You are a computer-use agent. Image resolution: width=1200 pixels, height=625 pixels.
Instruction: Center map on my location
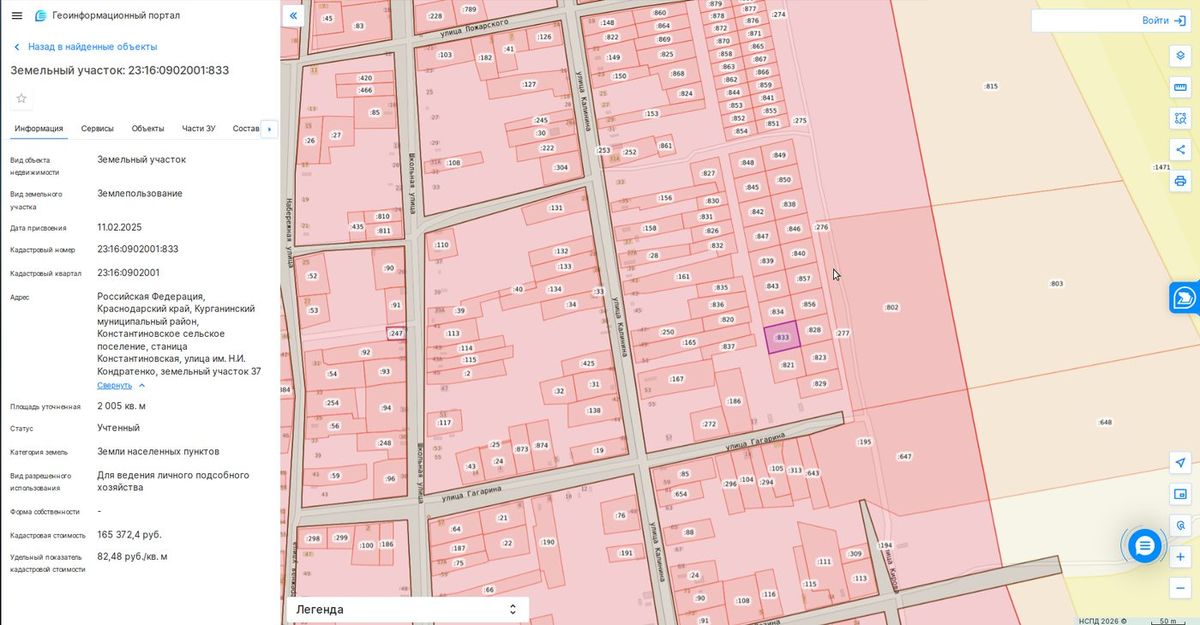click(1180, 462)
